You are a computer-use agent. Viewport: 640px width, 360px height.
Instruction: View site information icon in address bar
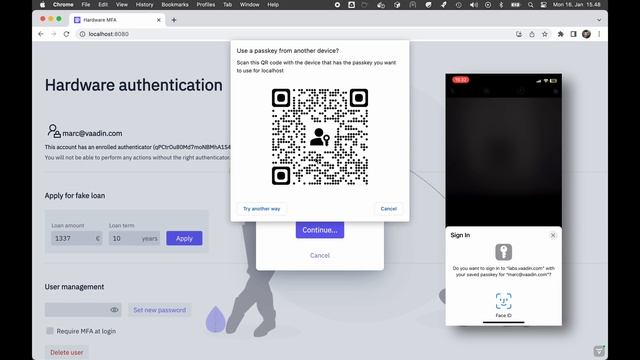click(82, 34)
